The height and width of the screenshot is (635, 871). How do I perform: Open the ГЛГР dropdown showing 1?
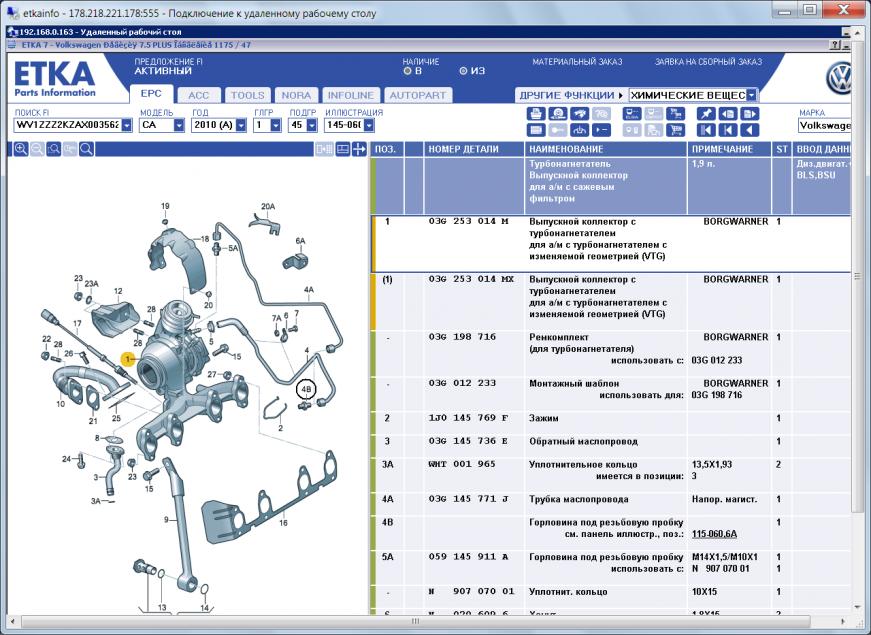276,125
